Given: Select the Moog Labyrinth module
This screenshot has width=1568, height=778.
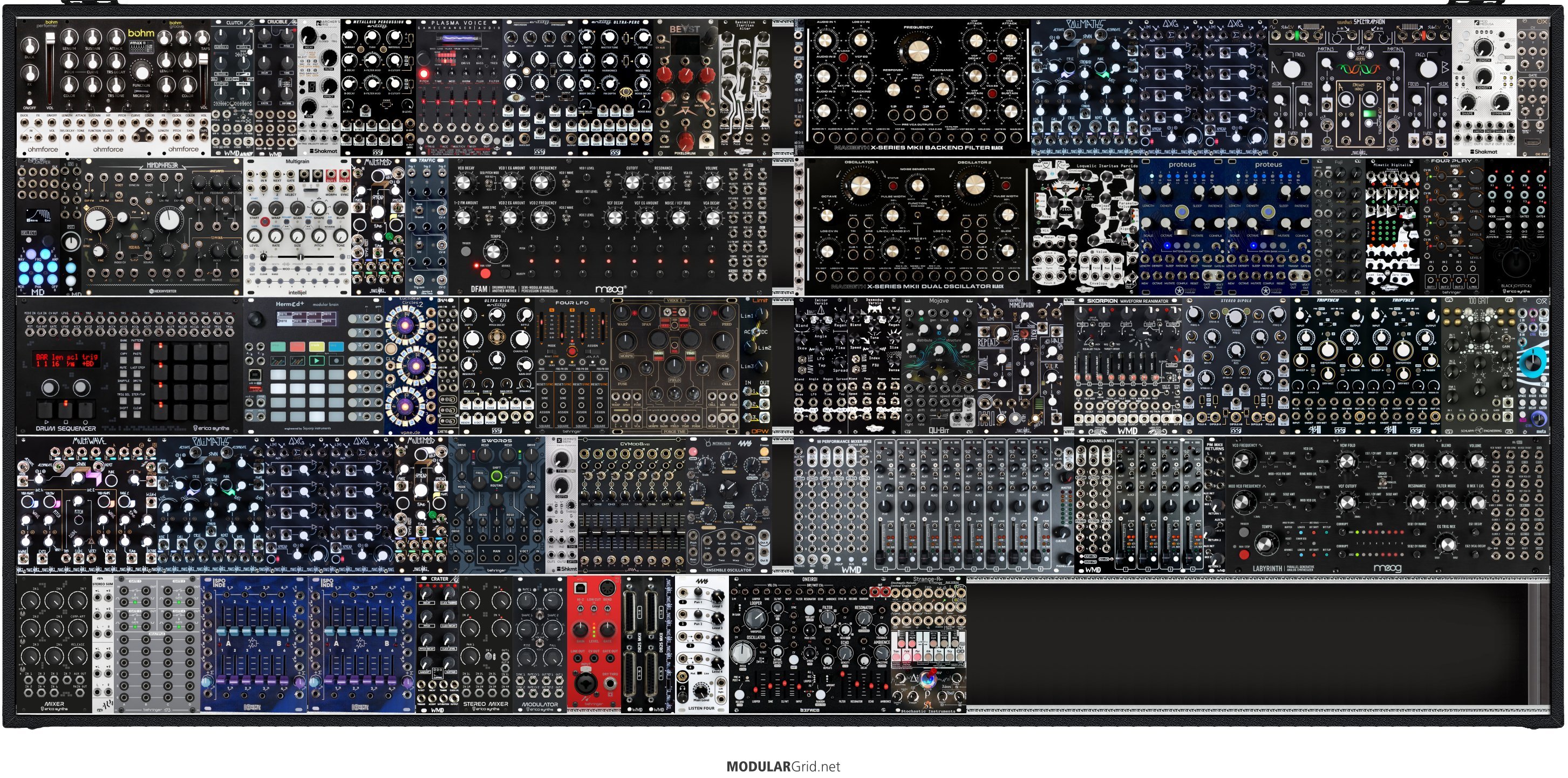Looking at the screenshot, I should pyautogui.click(x=1387, y=504).
